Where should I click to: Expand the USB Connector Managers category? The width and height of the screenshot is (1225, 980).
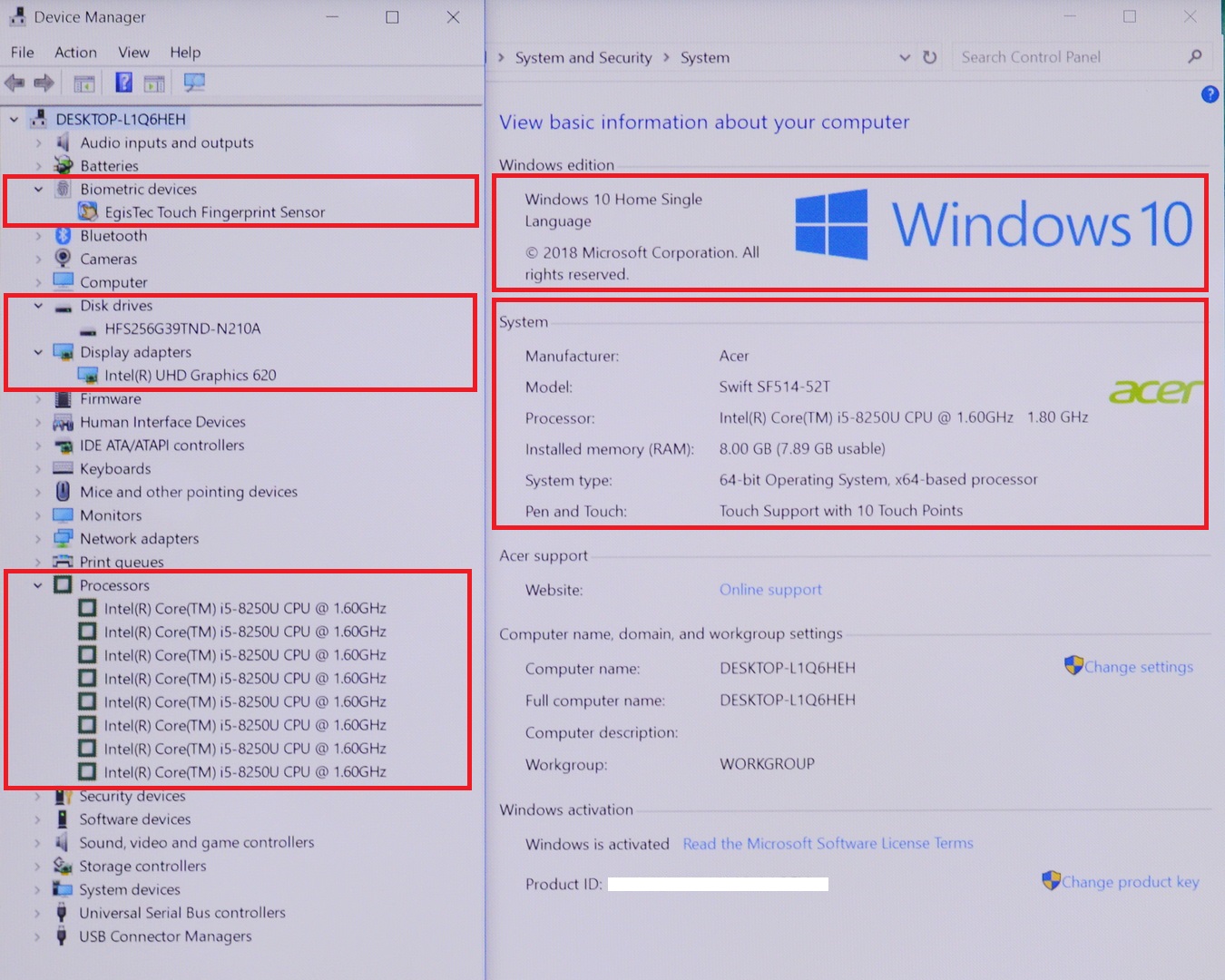[38, 936]
